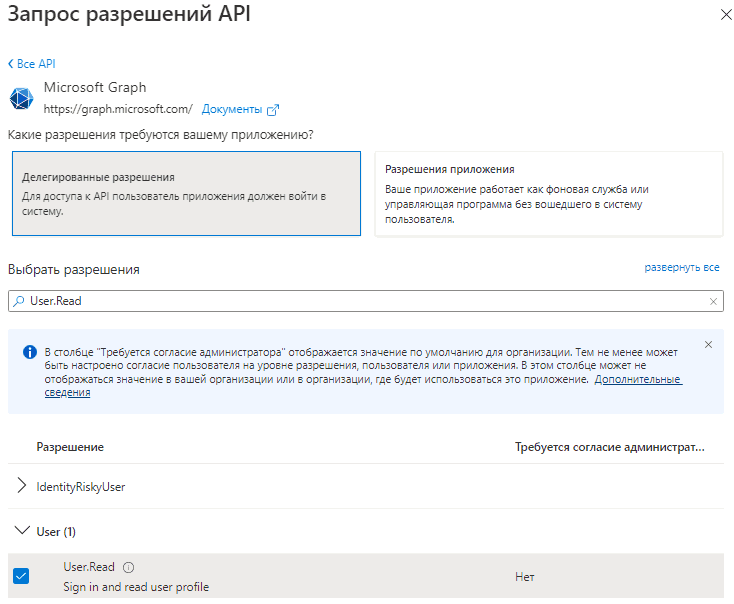Click развернуть все to expand all groups
This screenshot has width=734, height=604.
682,267
